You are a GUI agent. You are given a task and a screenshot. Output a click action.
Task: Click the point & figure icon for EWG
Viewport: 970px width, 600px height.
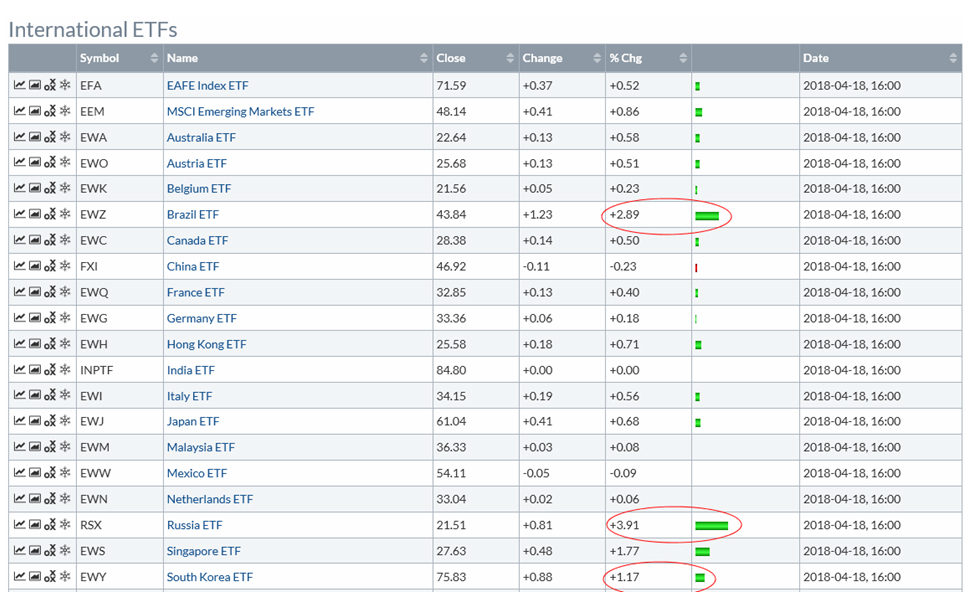point(50,319)
